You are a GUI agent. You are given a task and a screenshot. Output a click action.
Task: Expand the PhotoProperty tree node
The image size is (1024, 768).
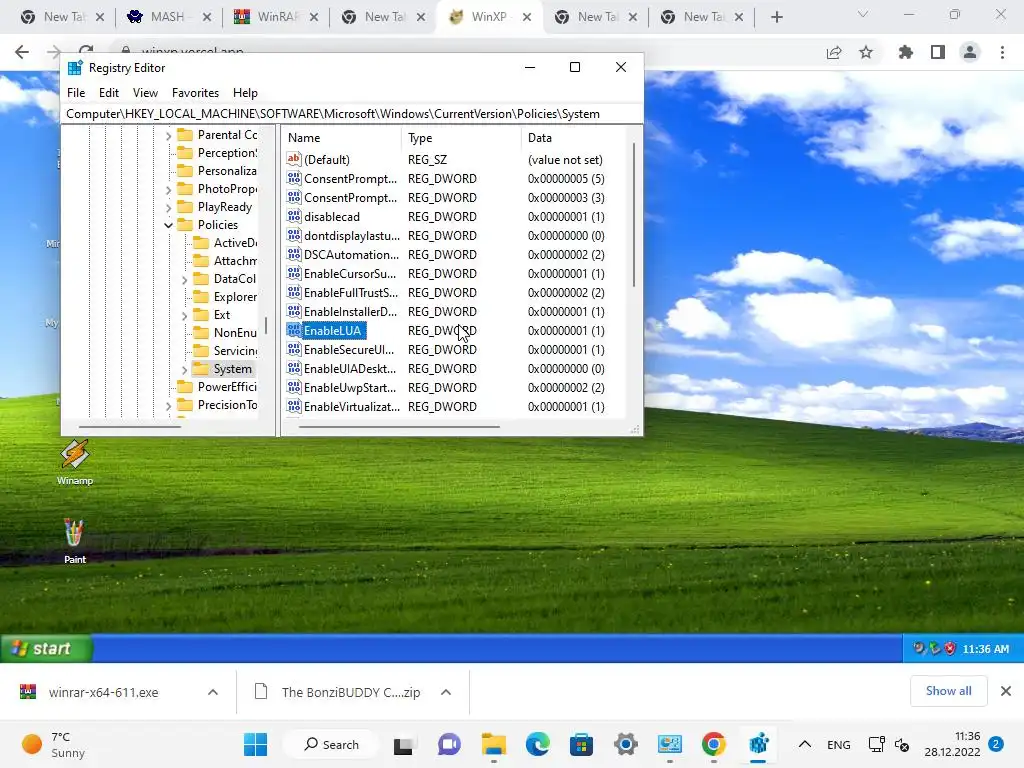pos(168,189)
